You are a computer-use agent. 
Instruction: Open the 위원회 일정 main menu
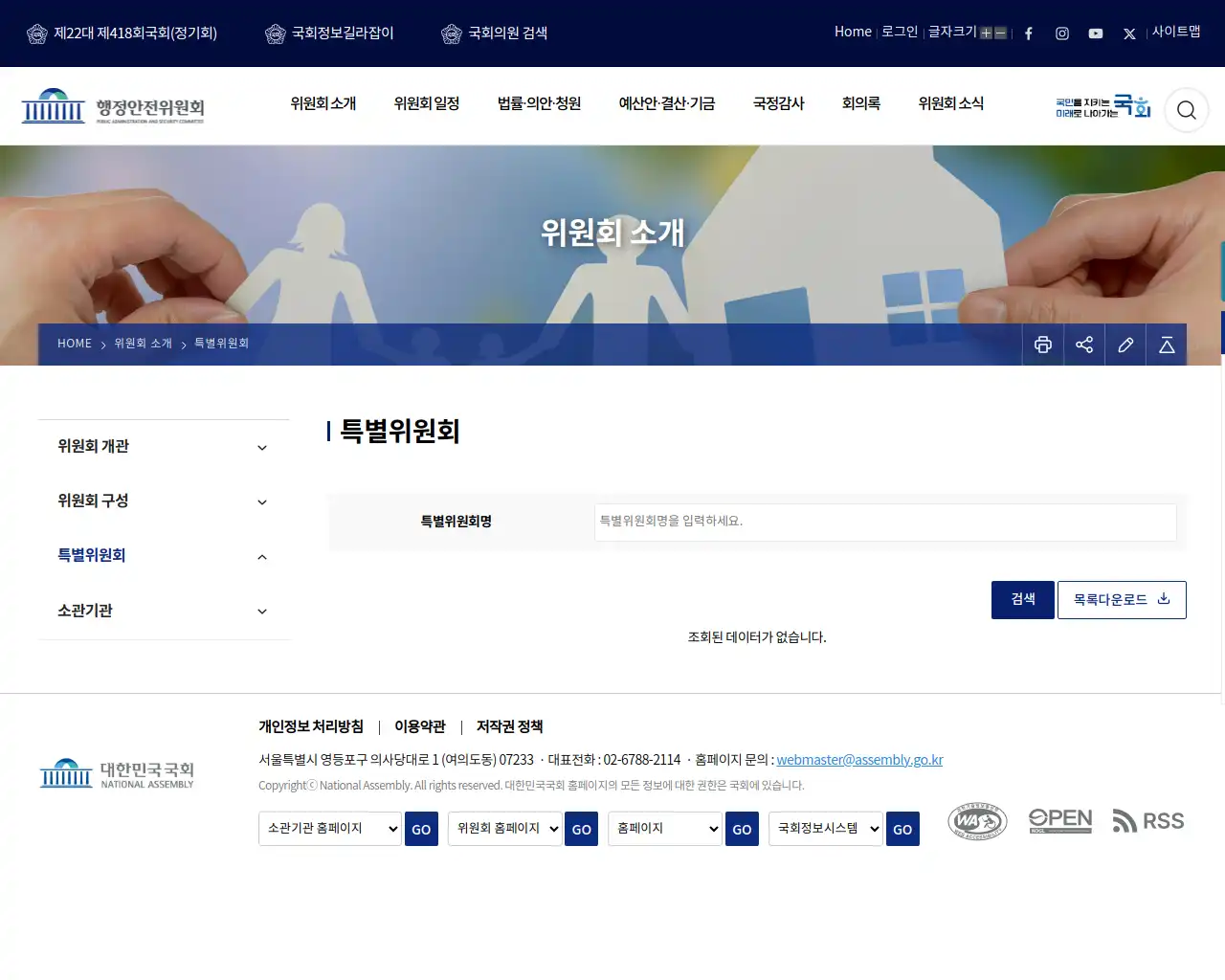point(427,103)
